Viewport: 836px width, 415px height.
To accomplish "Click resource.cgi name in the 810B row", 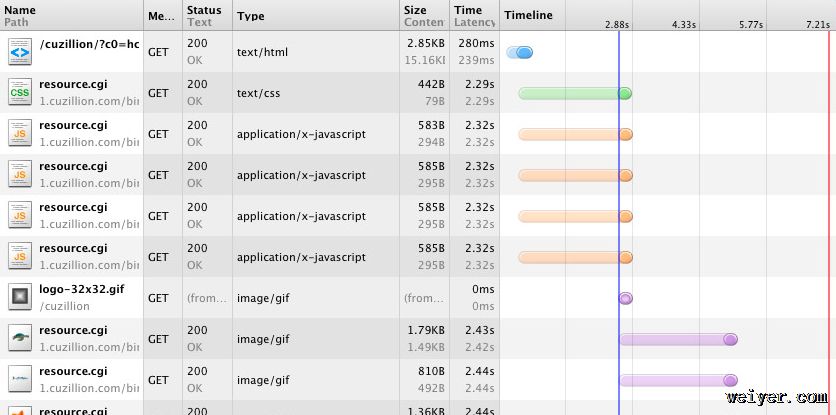I will tap(73, 371).
